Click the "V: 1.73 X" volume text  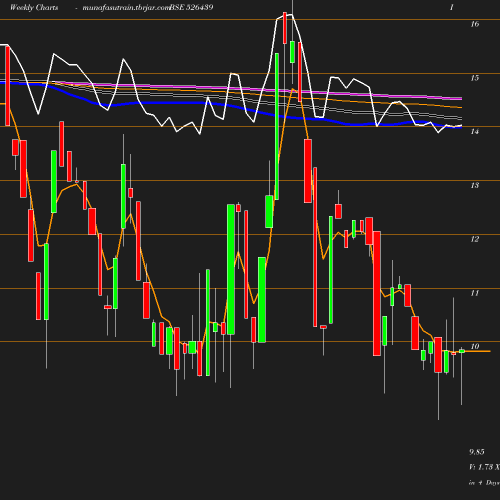(484, 467)
